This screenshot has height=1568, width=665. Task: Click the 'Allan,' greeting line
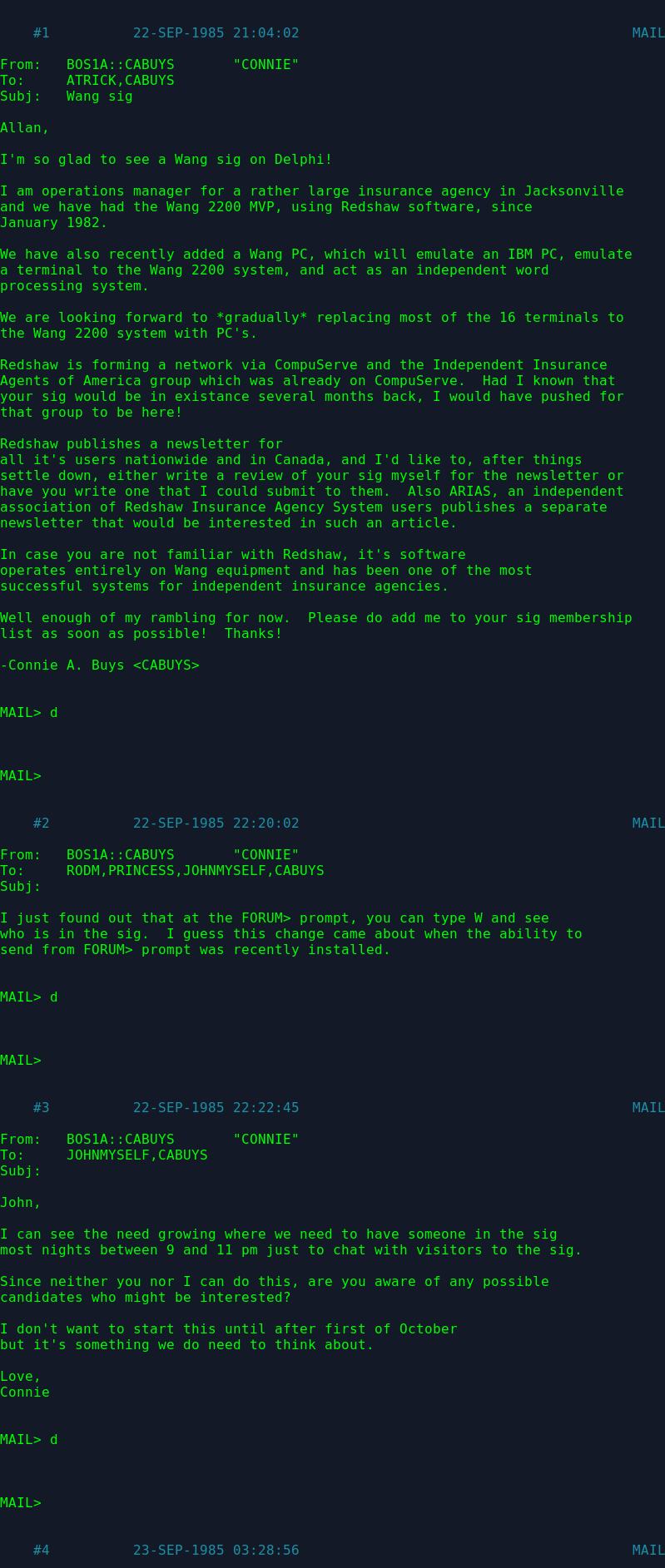[x=25, y=128]
